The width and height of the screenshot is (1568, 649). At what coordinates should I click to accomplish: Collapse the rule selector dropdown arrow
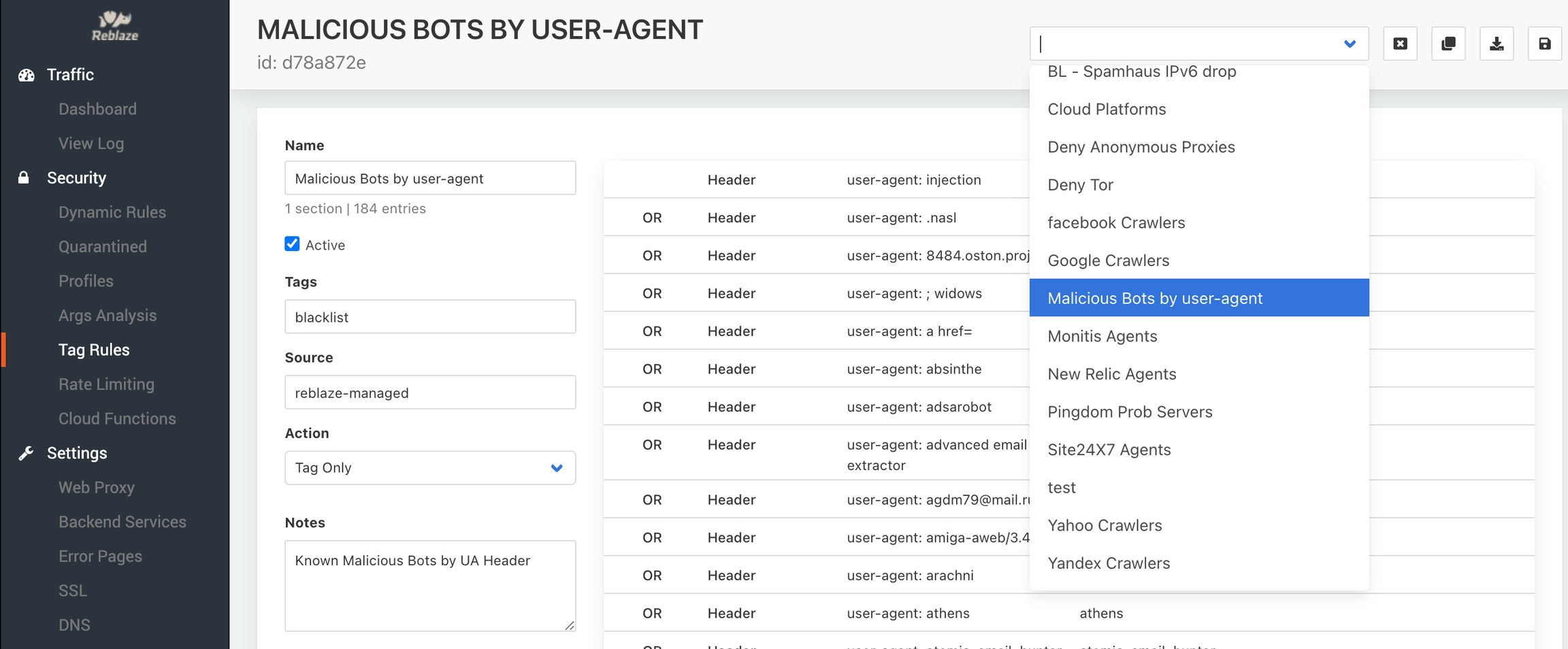coord(1350,44)
